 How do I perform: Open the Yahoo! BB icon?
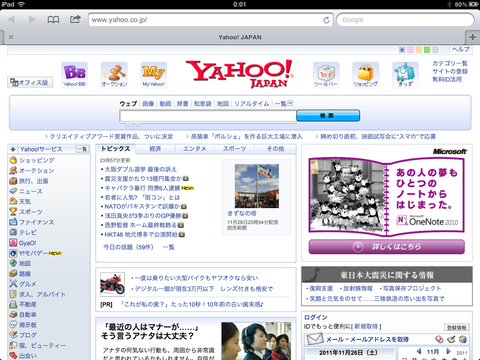tap(75, 75)
